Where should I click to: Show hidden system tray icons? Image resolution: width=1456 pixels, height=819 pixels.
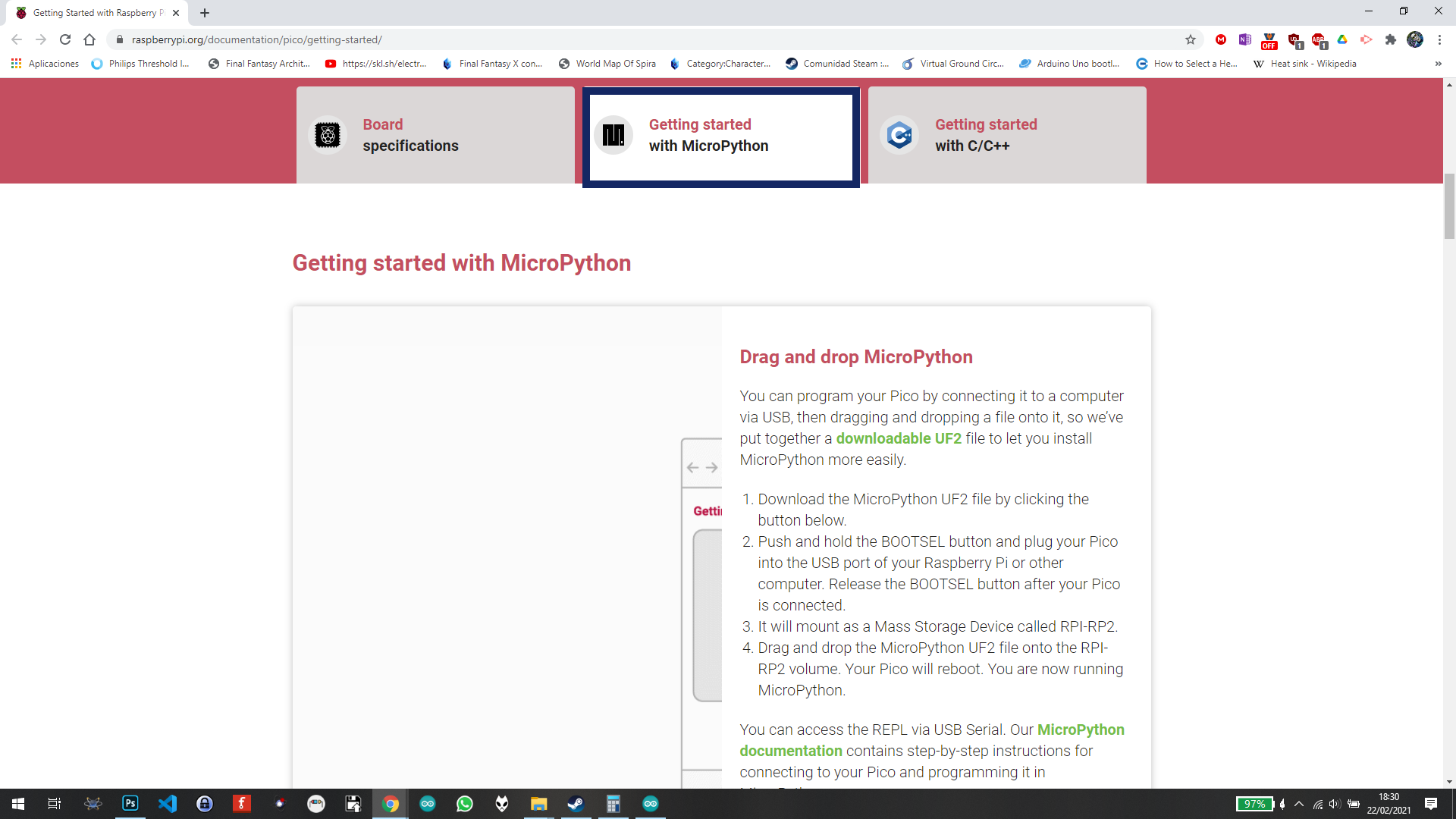(1299, 804)
